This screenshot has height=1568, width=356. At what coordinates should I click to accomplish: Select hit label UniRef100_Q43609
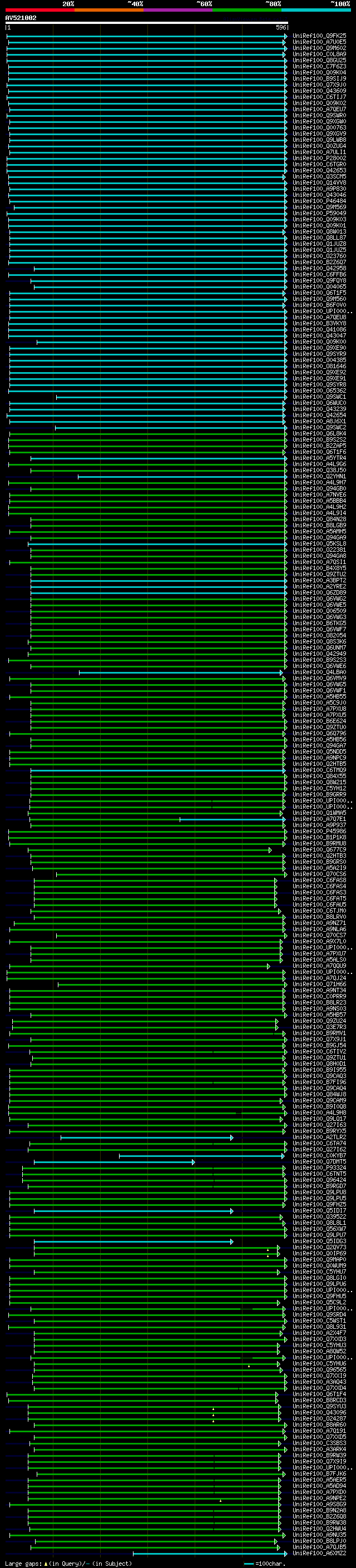319,91
